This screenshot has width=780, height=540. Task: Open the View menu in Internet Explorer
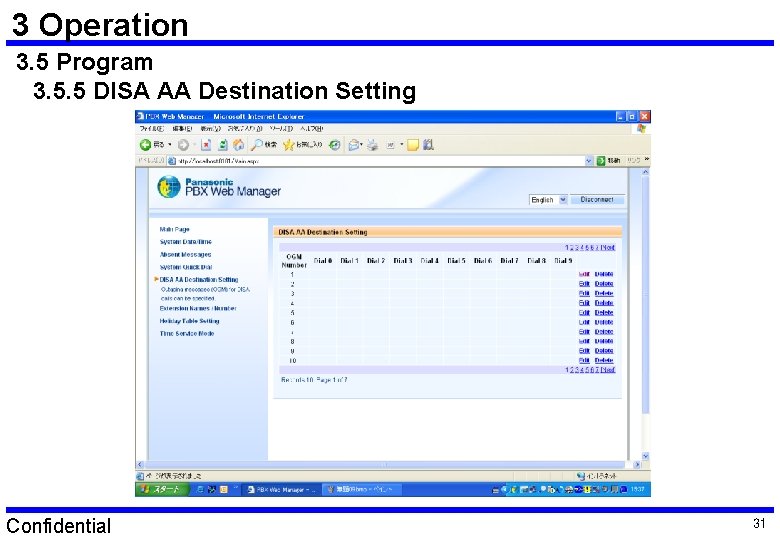210,128
